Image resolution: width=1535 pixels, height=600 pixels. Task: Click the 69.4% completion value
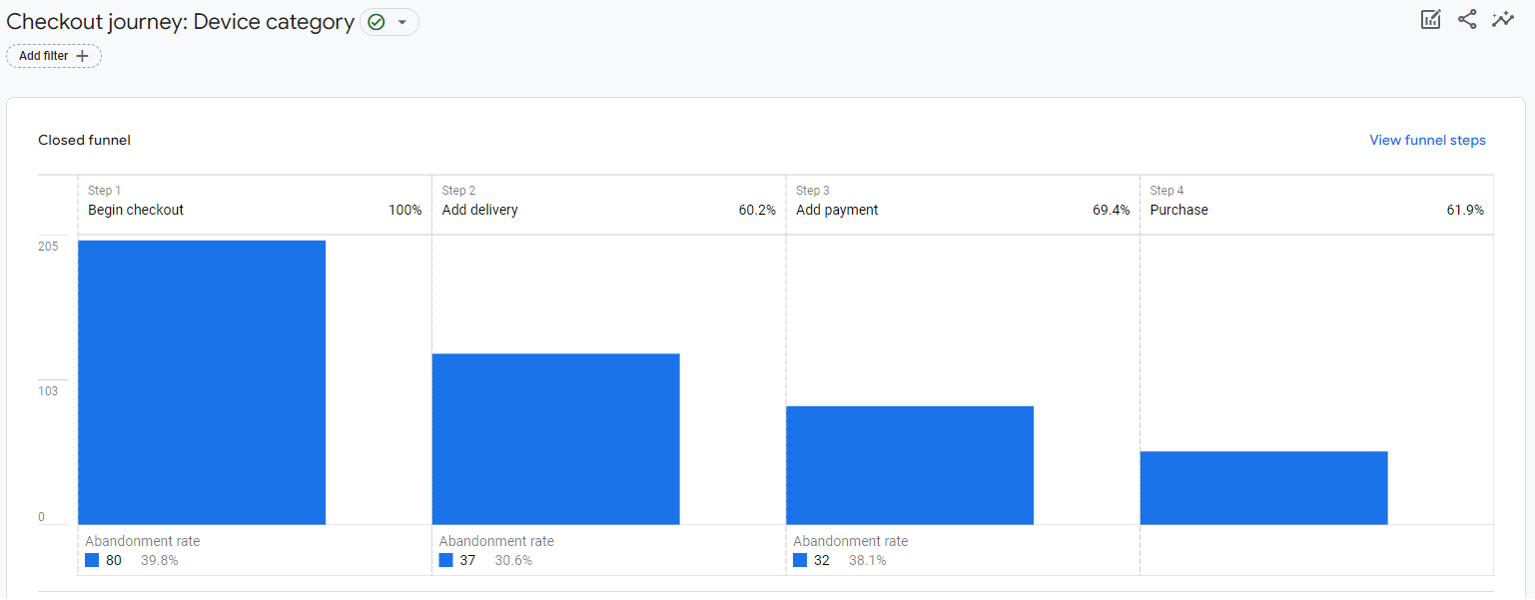tap(1111, 210)
